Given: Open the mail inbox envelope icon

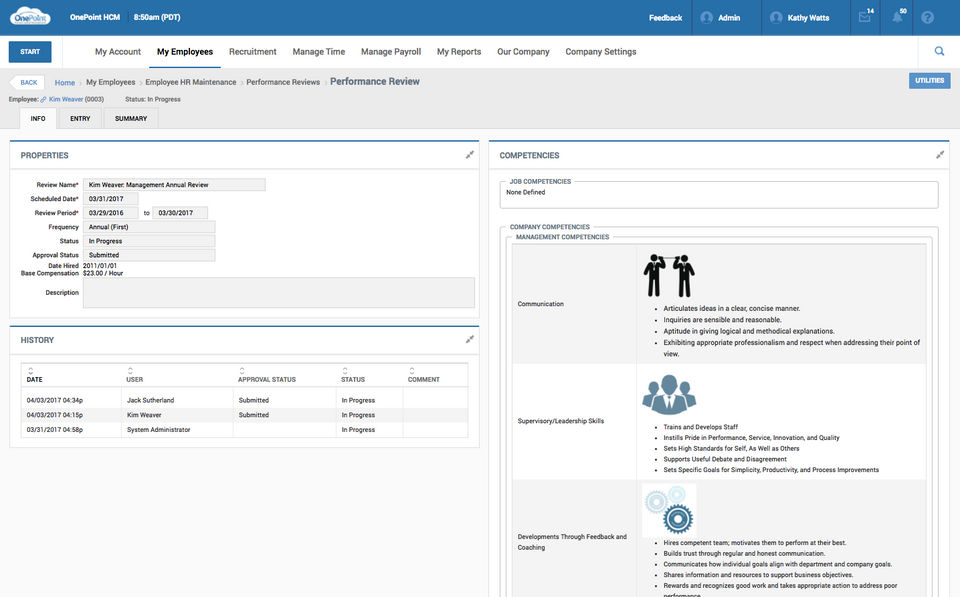Looking at the screenshot, I should pos(865,18).
